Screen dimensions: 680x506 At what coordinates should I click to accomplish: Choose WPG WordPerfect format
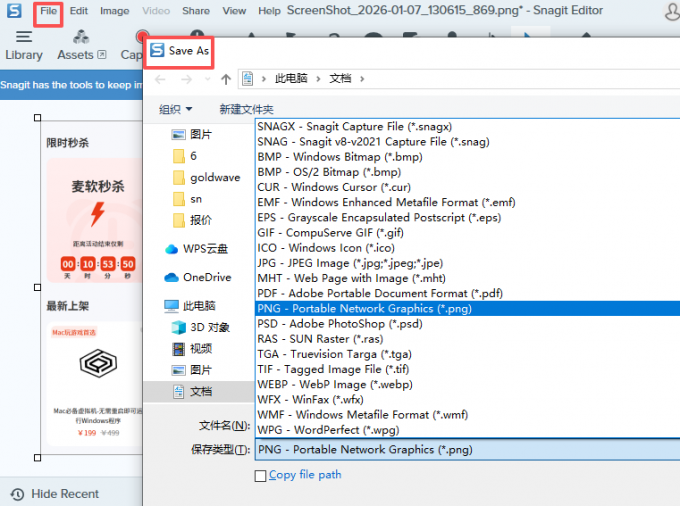coord(468,430)
